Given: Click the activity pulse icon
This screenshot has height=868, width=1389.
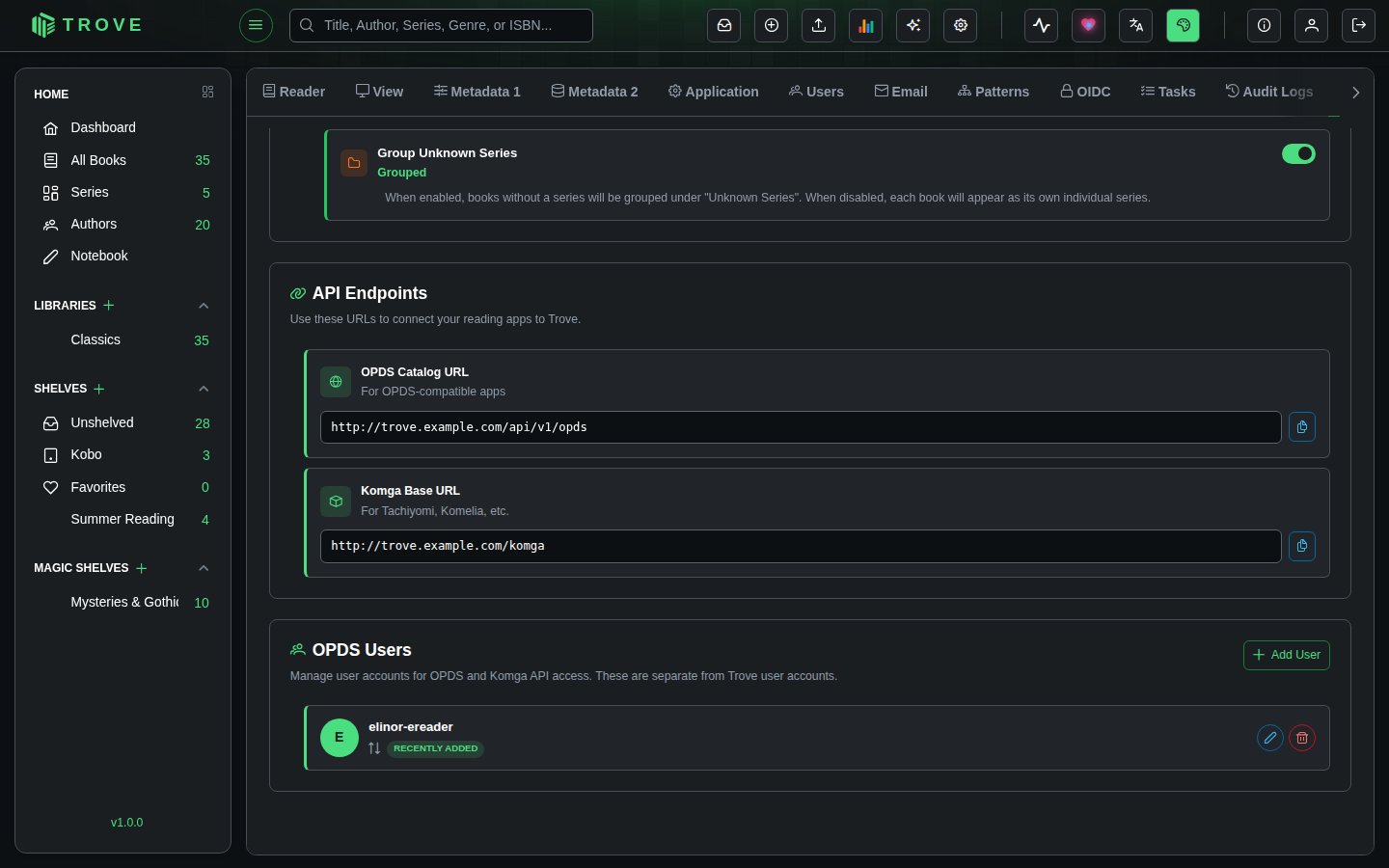Looking at the screenshot, I should [x=1042, y=25].
